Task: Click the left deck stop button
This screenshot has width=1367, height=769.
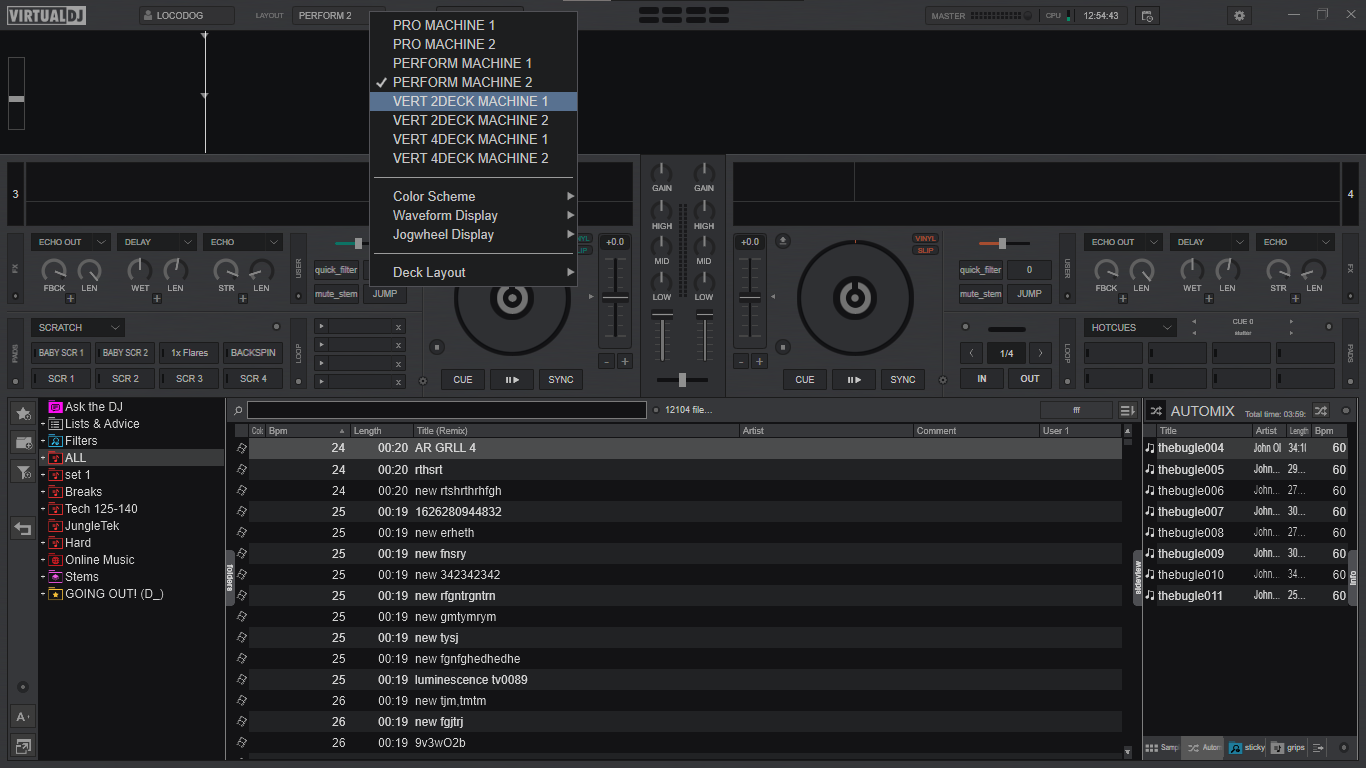Action: coord(437,348)
